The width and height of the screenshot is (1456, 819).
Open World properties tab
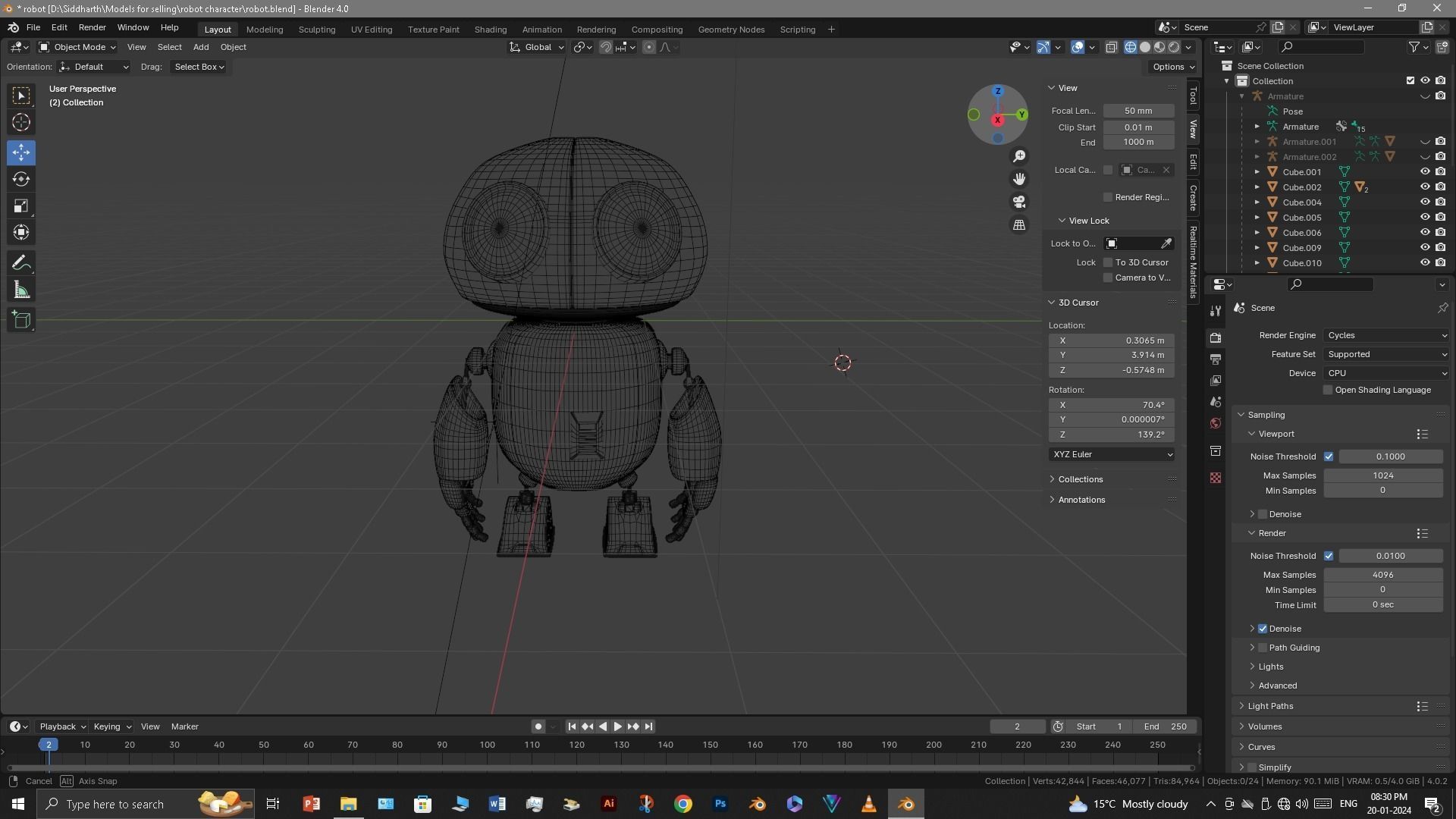pos(1216,423)
